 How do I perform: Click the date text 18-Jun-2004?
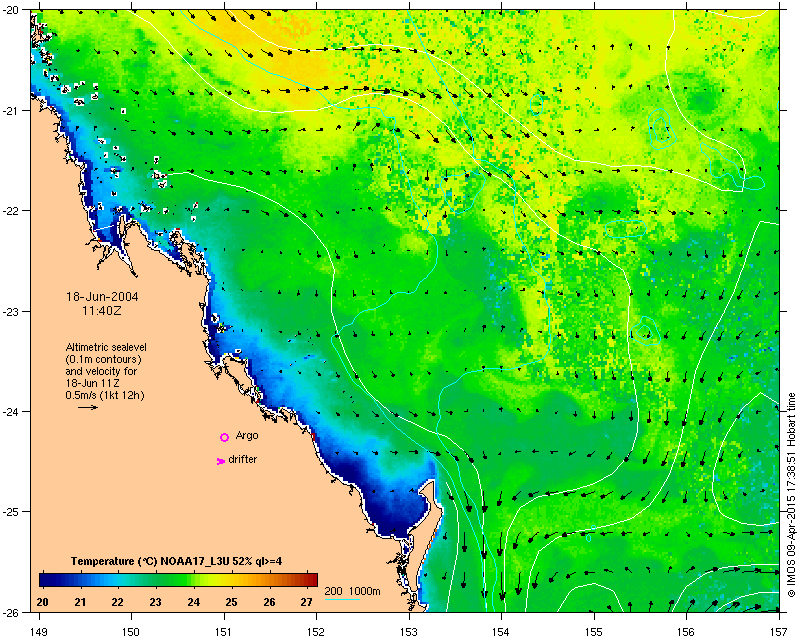pyautogui.click(x=102, y=297)
